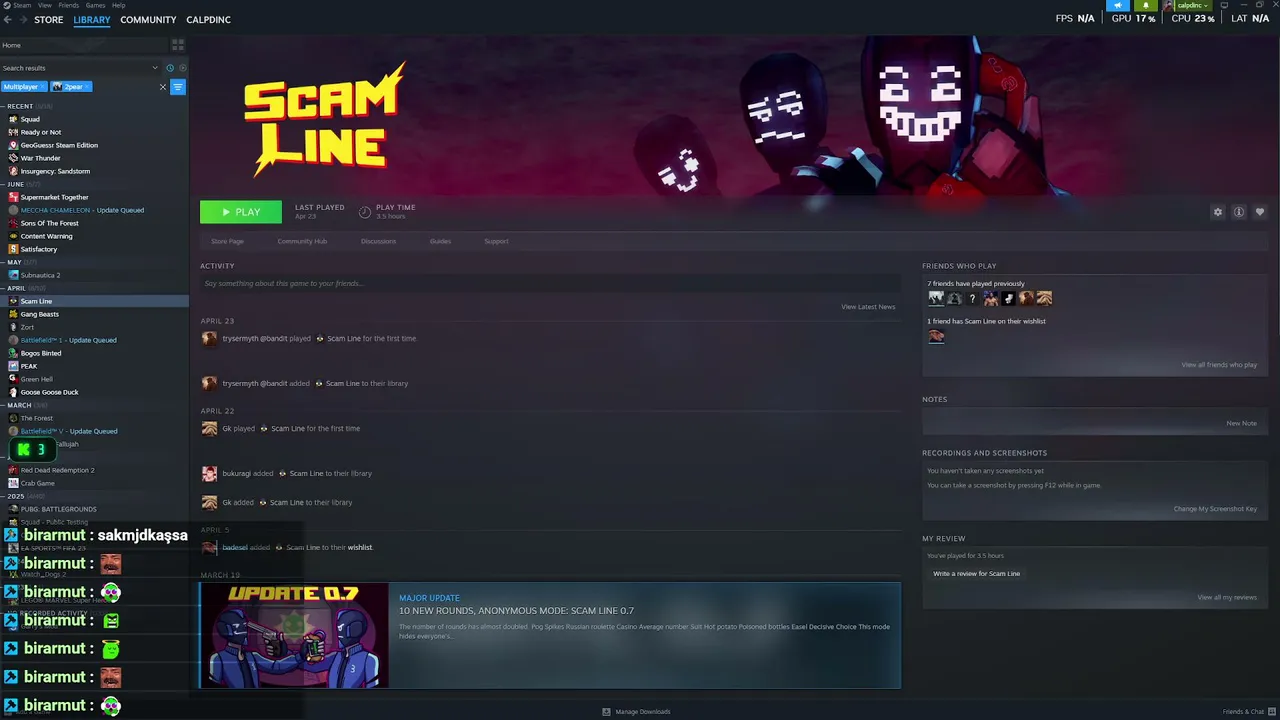Add Scam Line to favorites heart

pos(1259,212)
